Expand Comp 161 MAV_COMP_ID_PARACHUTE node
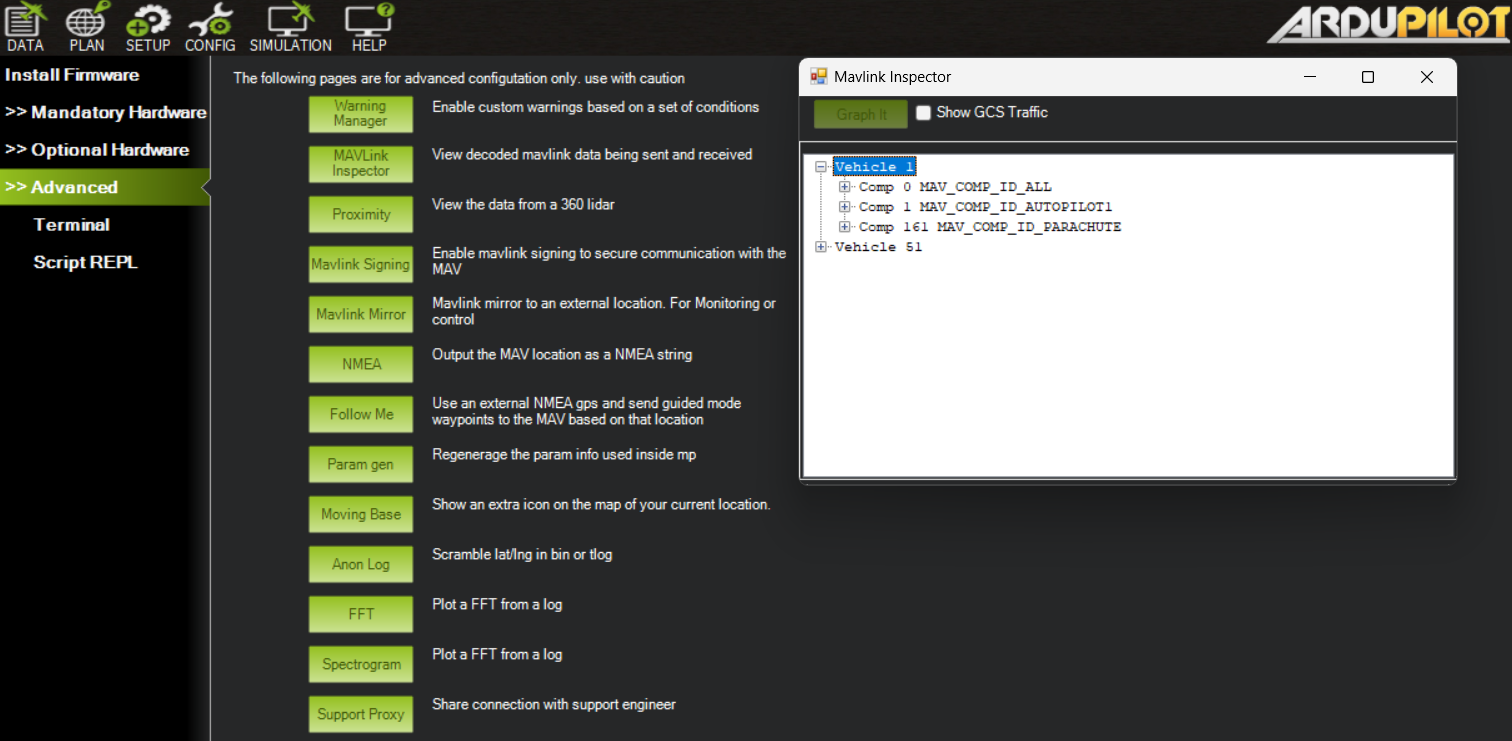The width and height of the screenshot is (1512, 741). [845, 227]
